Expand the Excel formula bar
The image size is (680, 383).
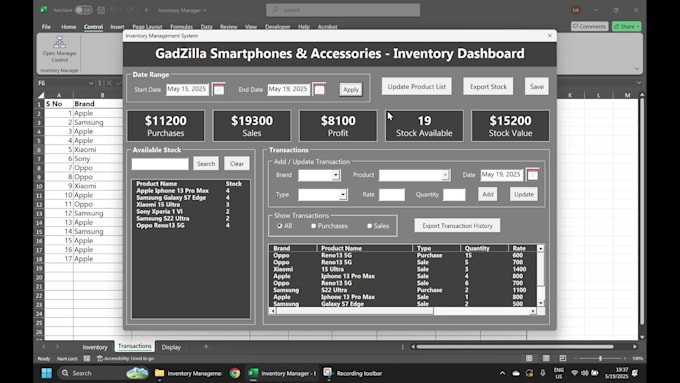pyautogui.click(x=639, y=83)
